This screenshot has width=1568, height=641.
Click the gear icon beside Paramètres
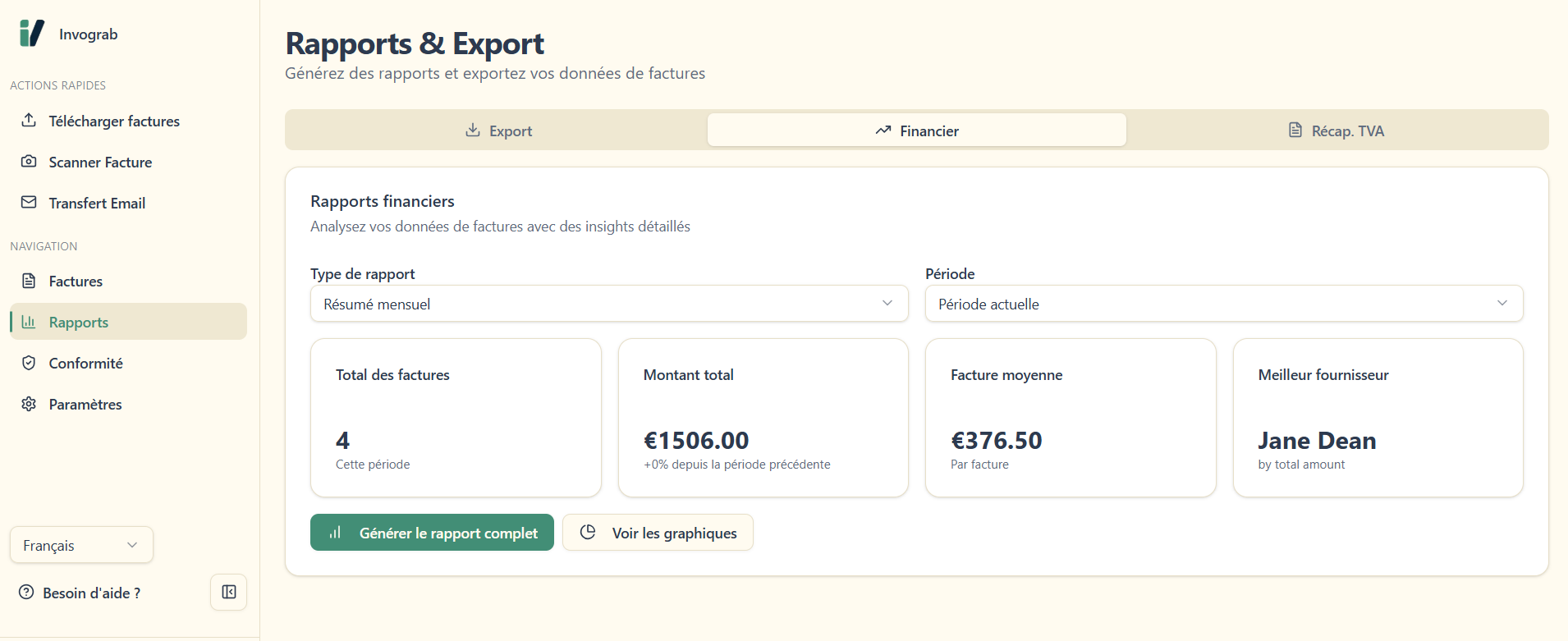pyautogui.click(x=29, y=404)
